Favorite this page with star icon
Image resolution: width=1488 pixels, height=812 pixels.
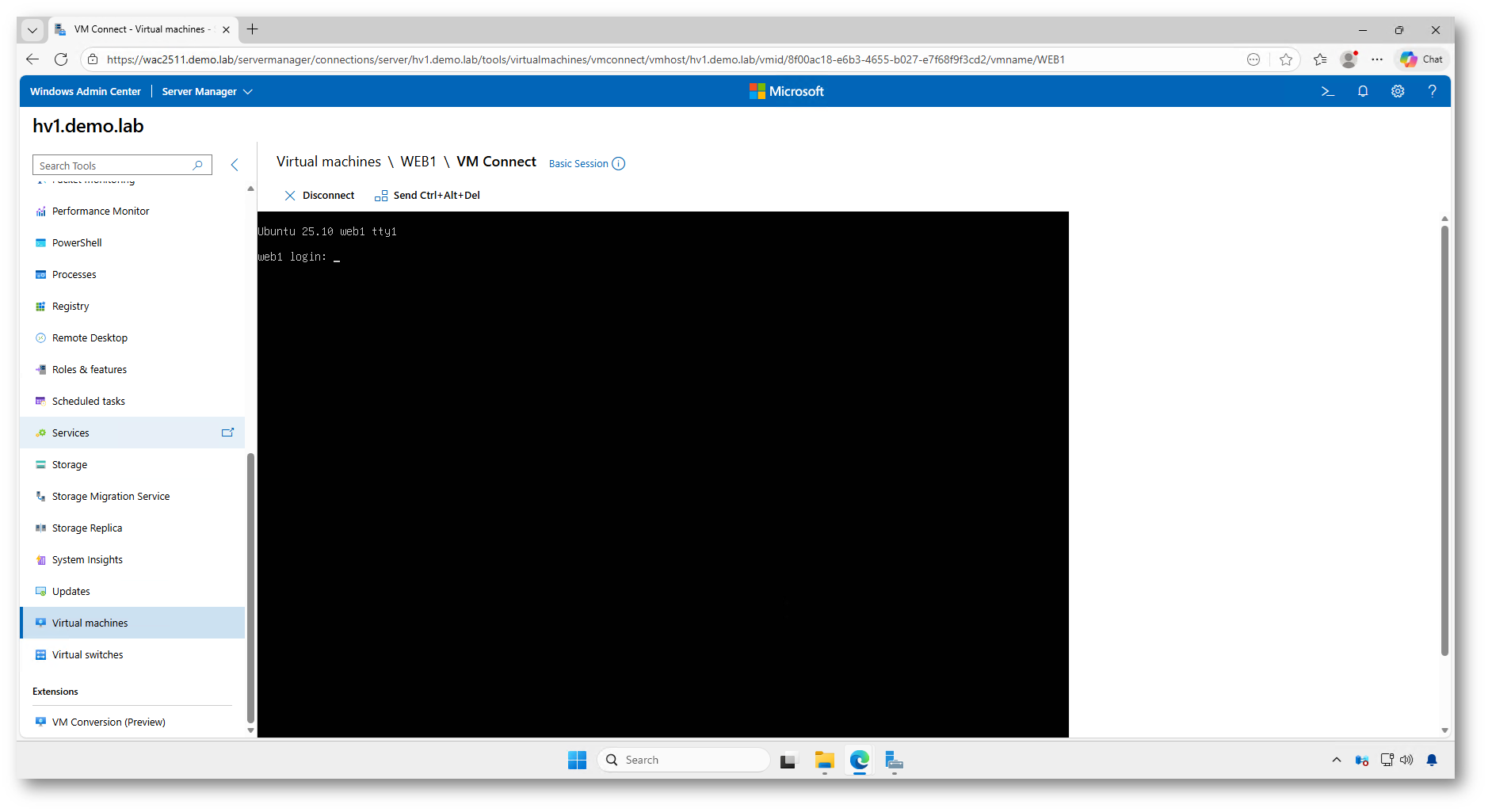(1286, 59)
